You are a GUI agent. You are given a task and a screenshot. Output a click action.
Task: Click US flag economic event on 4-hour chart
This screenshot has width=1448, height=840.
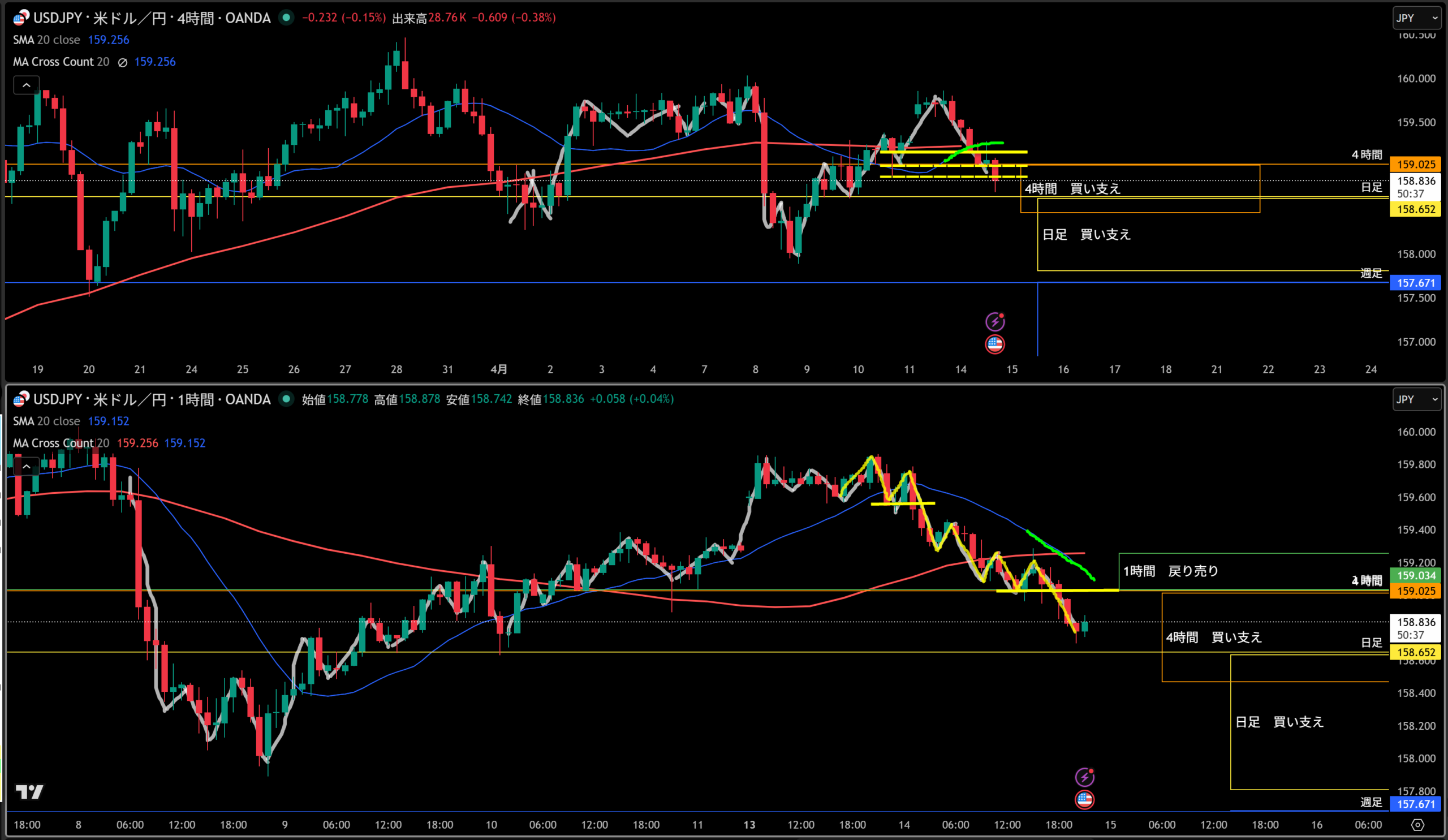click(x=994, y=344)
